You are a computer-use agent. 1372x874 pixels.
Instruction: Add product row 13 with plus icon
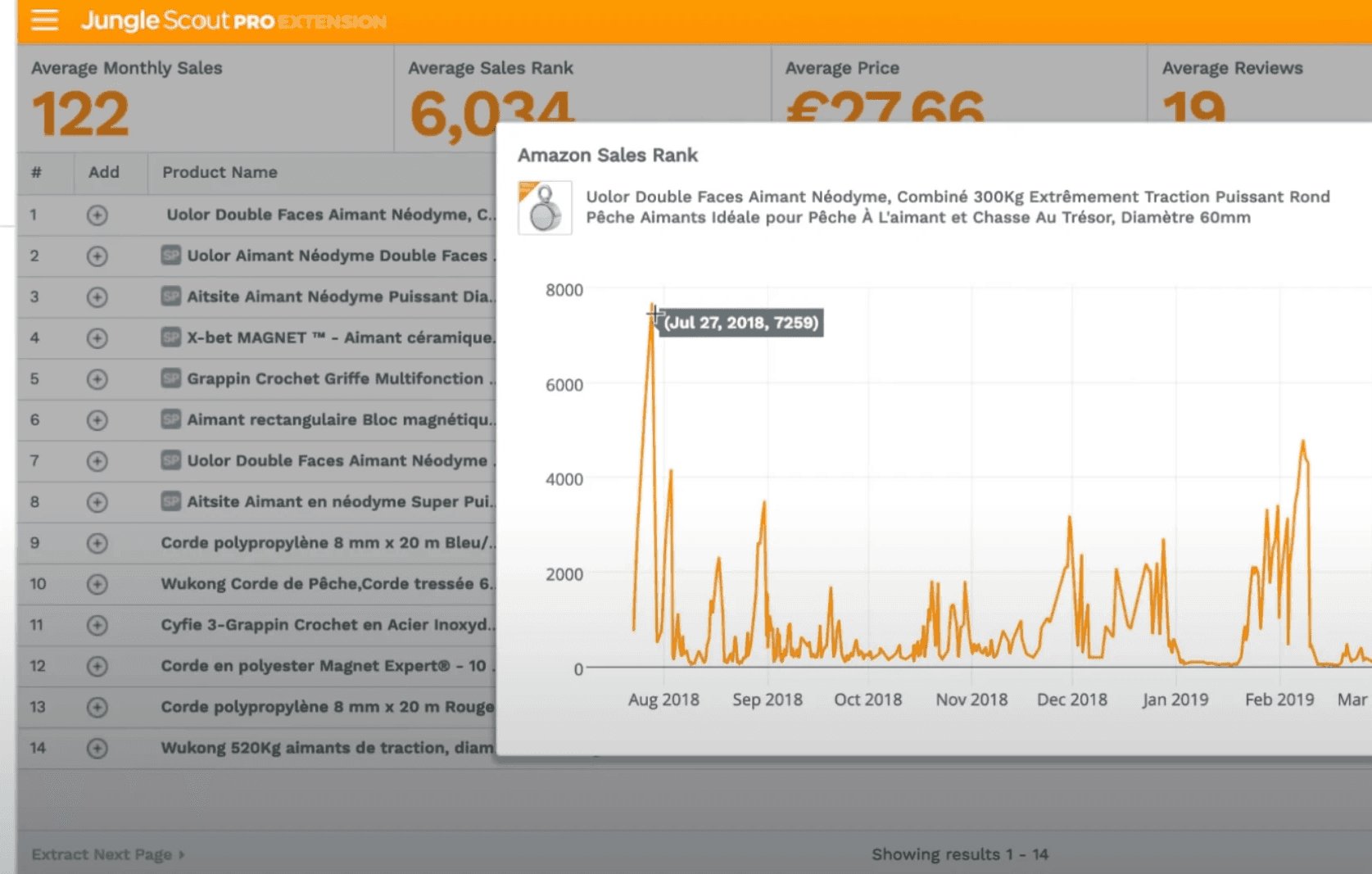[x=97, y=707]
